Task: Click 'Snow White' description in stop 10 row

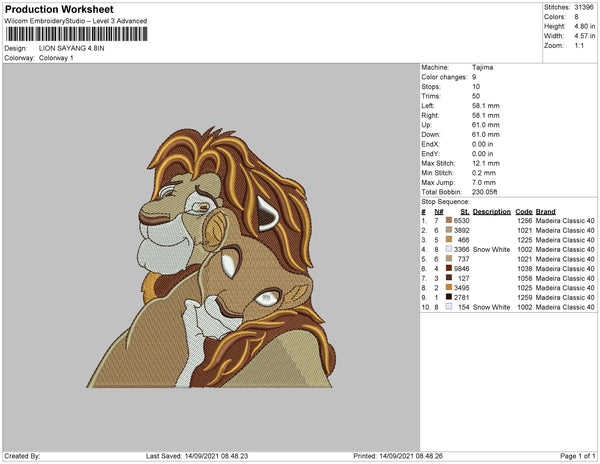Action: tap(491, 307)
